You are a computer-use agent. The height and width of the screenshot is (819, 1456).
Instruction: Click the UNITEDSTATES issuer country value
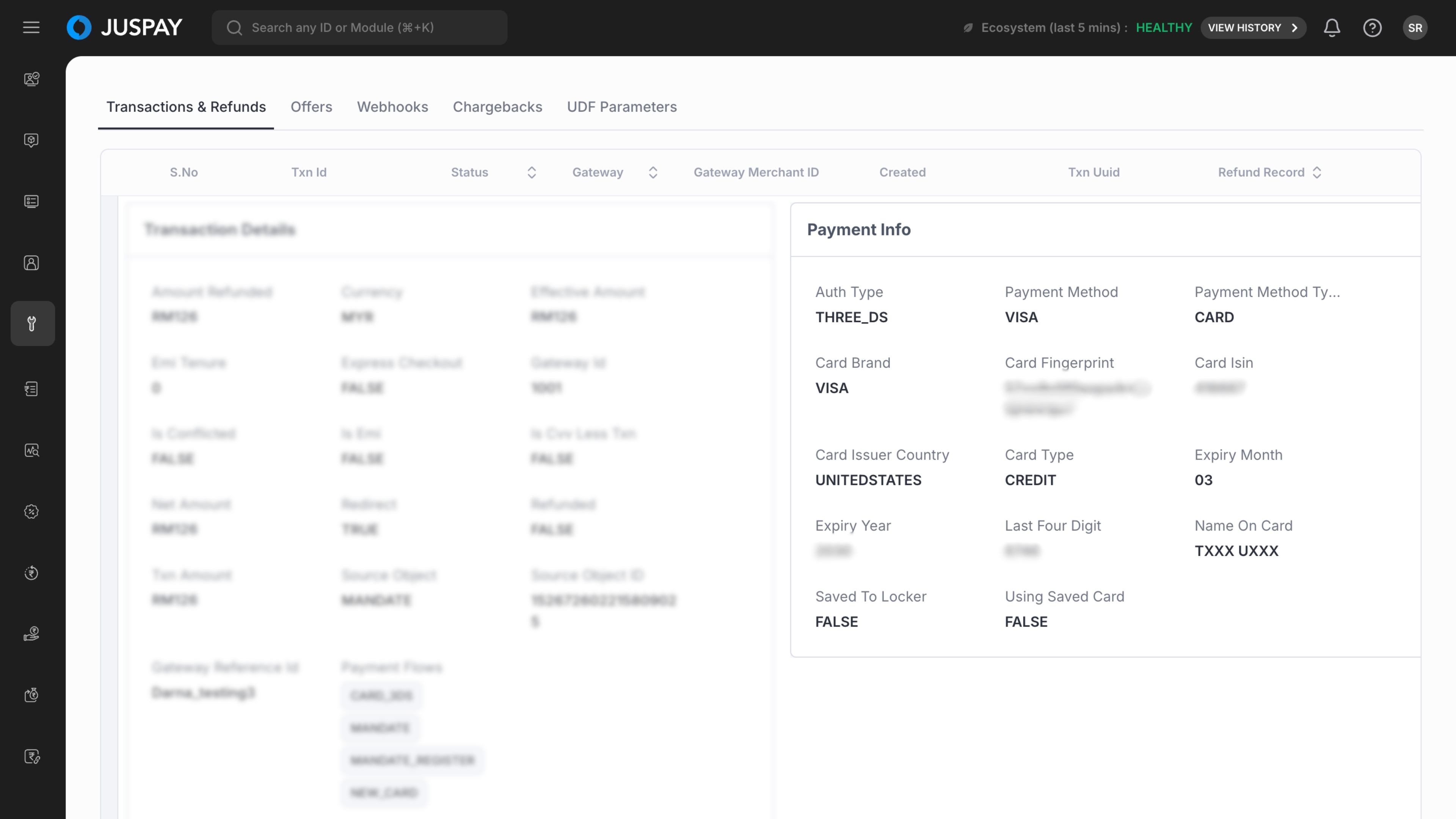(868, 480)
